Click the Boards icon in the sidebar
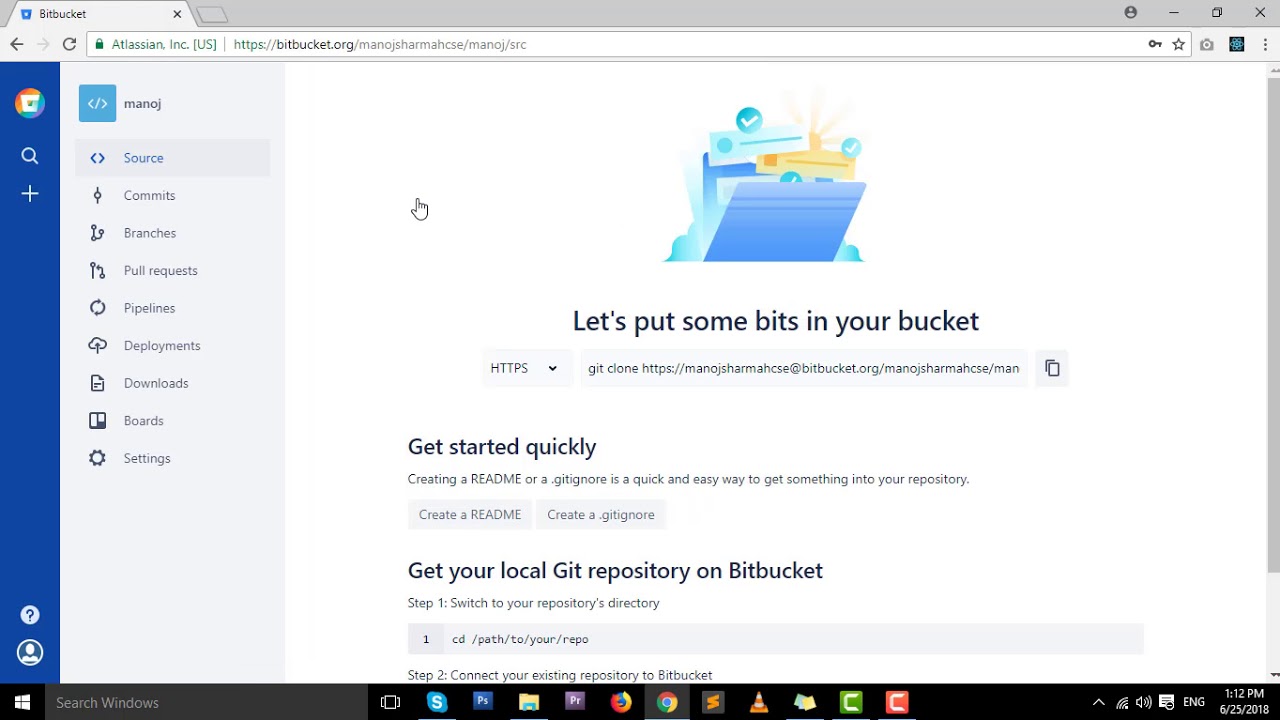The width and height of the screenshot is (1280, 720). click(x=97, y=421)
